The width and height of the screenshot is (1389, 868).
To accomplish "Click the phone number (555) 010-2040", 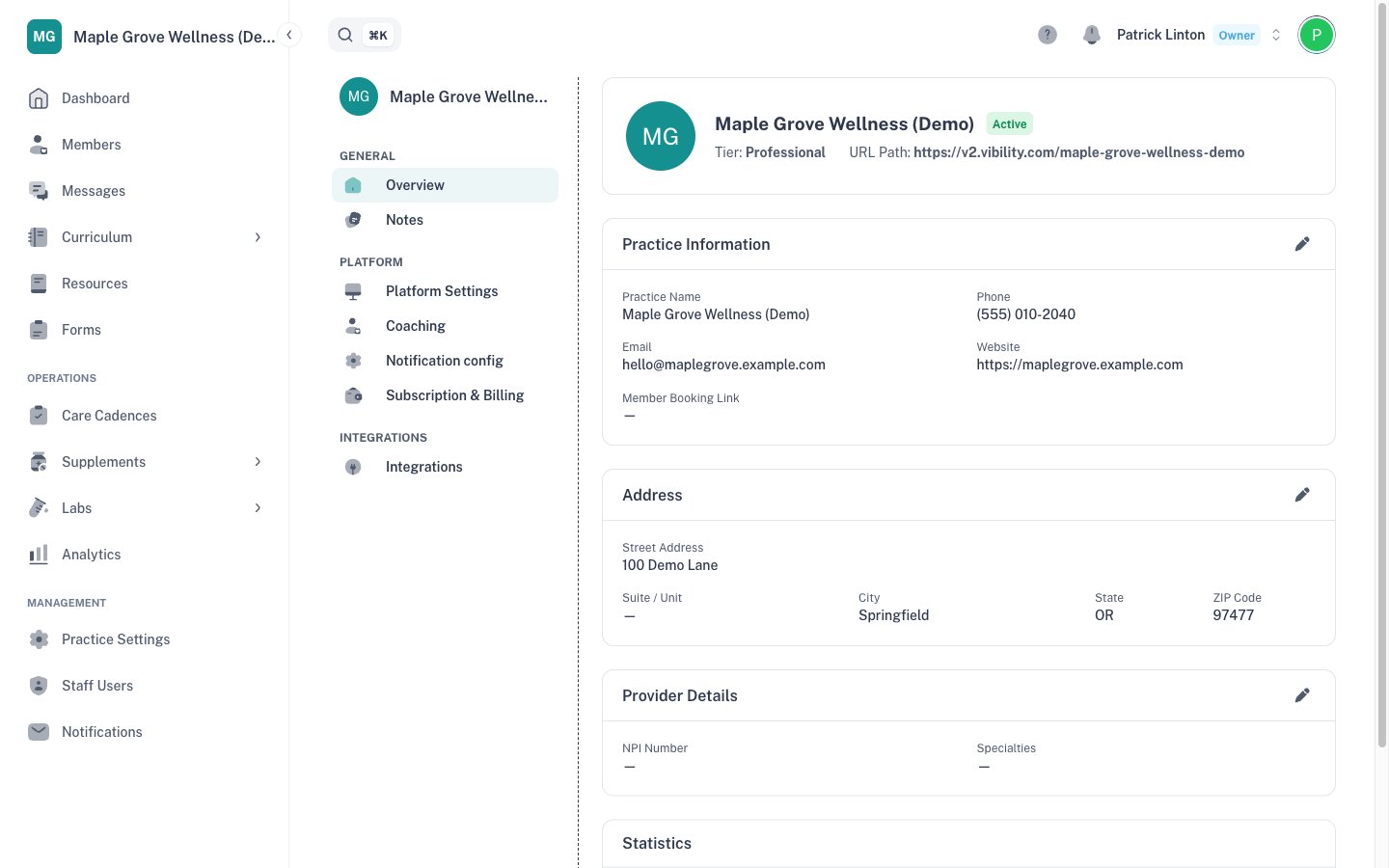I will [1025, 314].
